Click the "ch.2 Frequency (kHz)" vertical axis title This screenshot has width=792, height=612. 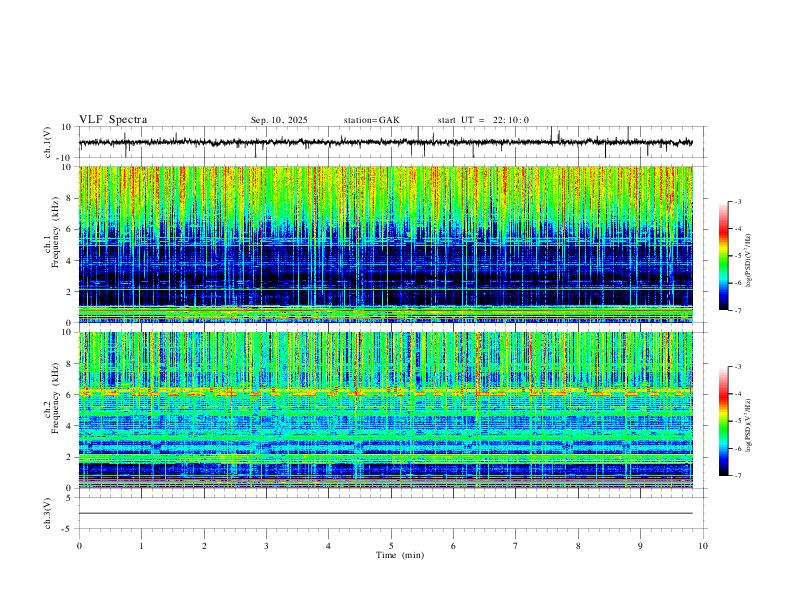(50, 398)
